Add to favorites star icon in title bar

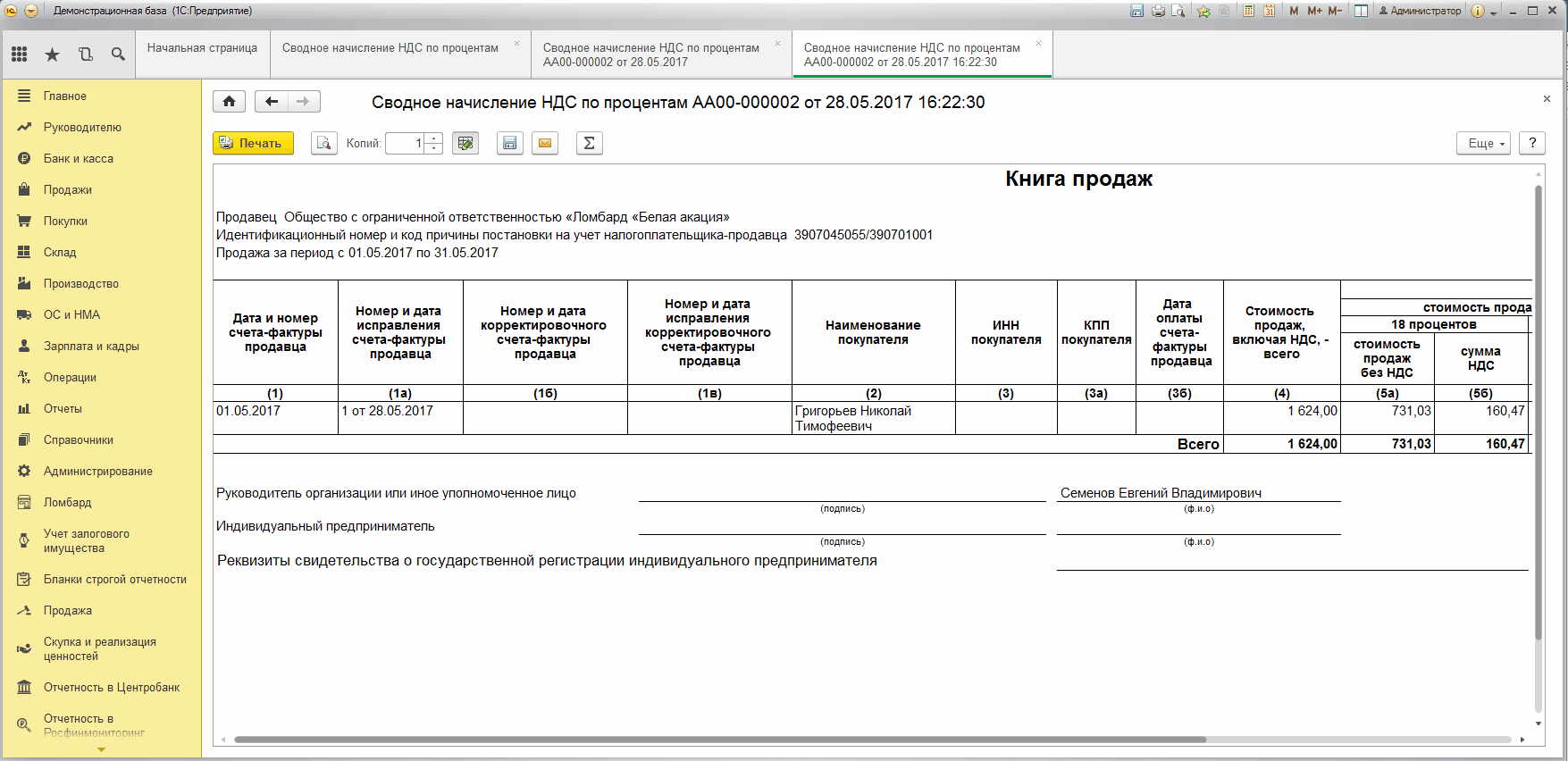pos(1203,11)
